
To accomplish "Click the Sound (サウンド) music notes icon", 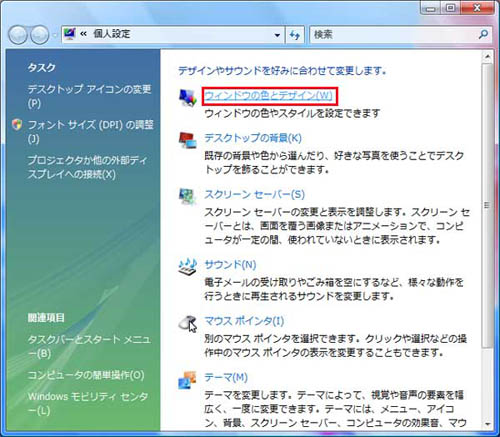I will [188, 266].
